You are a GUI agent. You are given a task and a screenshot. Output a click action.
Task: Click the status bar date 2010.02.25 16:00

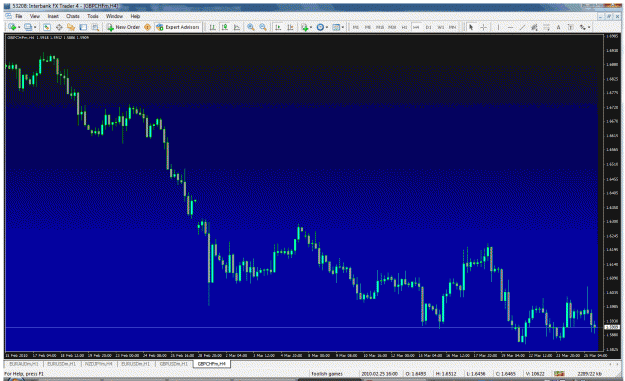tap(379, 374)
